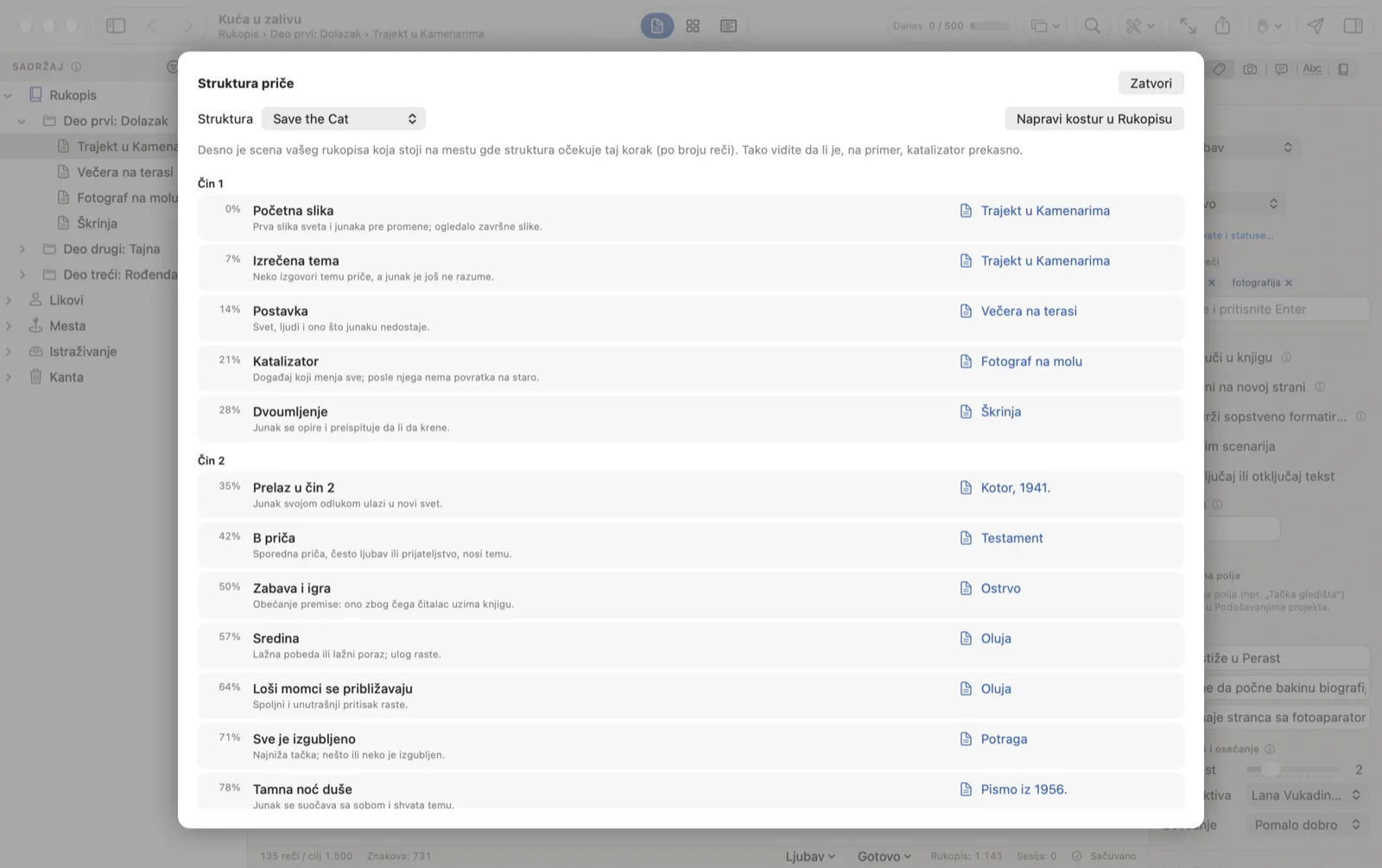This screenshot has width=1382, height=868.
Task: Open the Potraga scene link
Action: 994,739
